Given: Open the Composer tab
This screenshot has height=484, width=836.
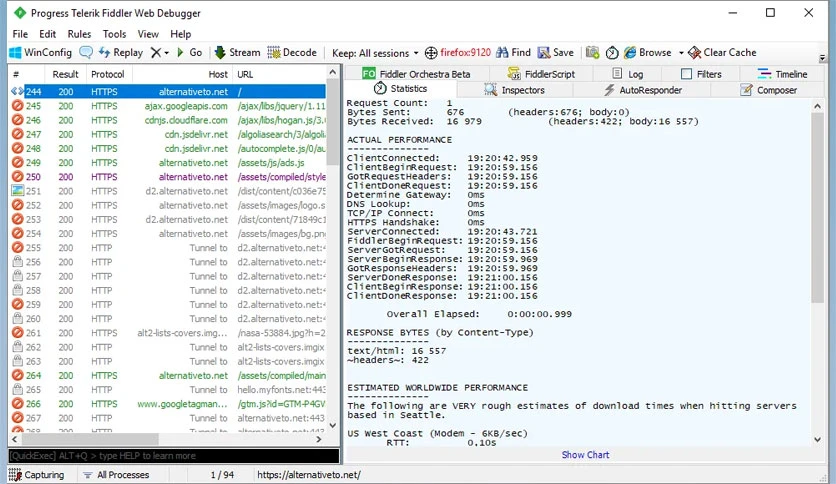Looking at the screenshot, I should tap(768, 90).
